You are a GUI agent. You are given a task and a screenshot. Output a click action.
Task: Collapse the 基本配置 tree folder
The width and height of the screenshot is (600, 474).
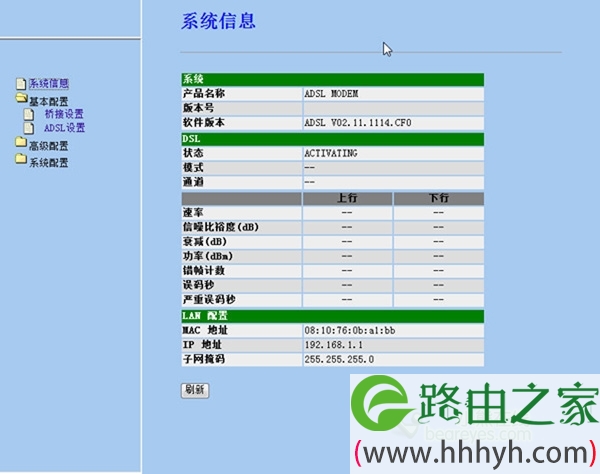click(49, 101)
